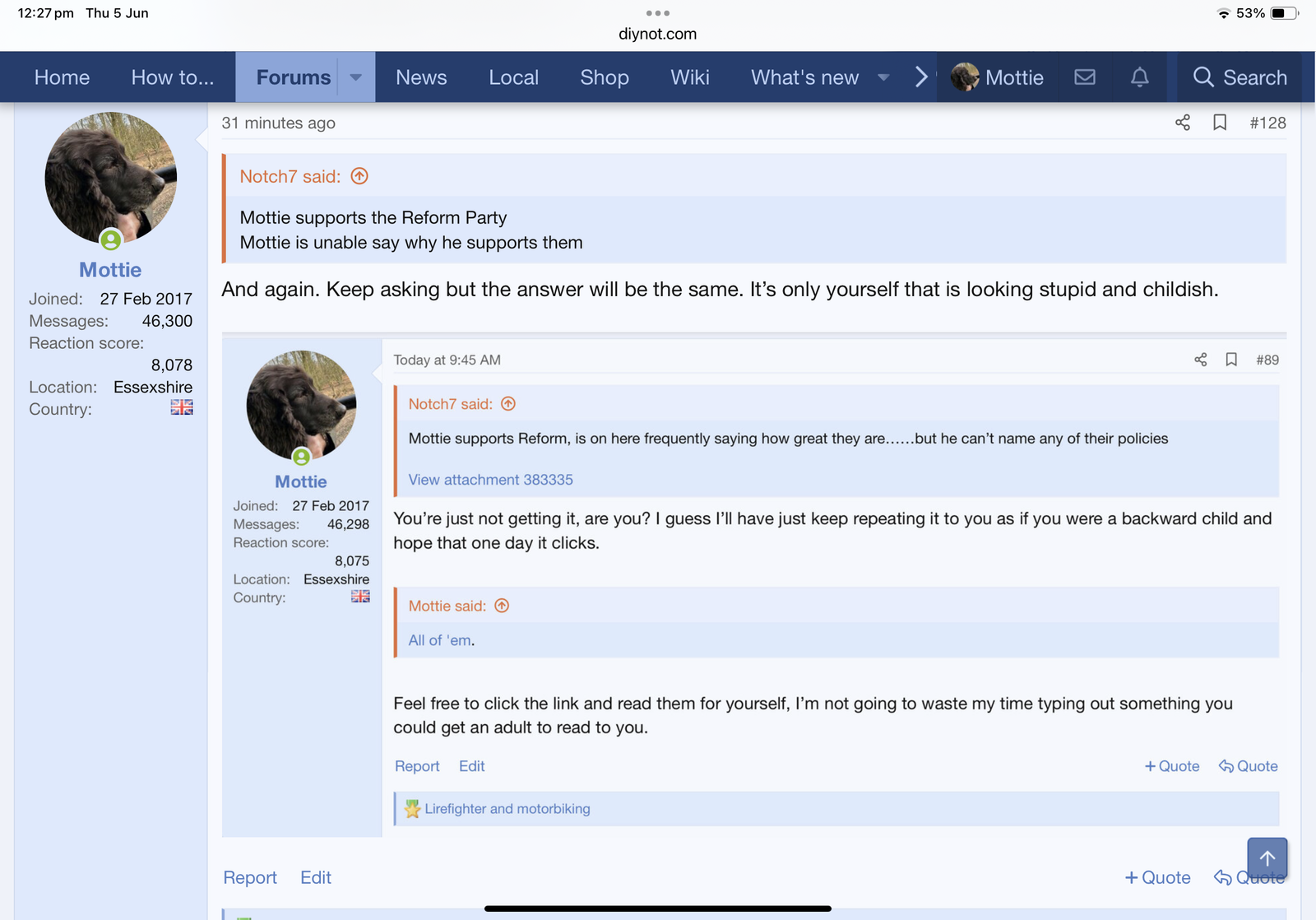This screenshot has width=1316, height=920.
Task: Open the Wiki tab
Action: [689, 77]
